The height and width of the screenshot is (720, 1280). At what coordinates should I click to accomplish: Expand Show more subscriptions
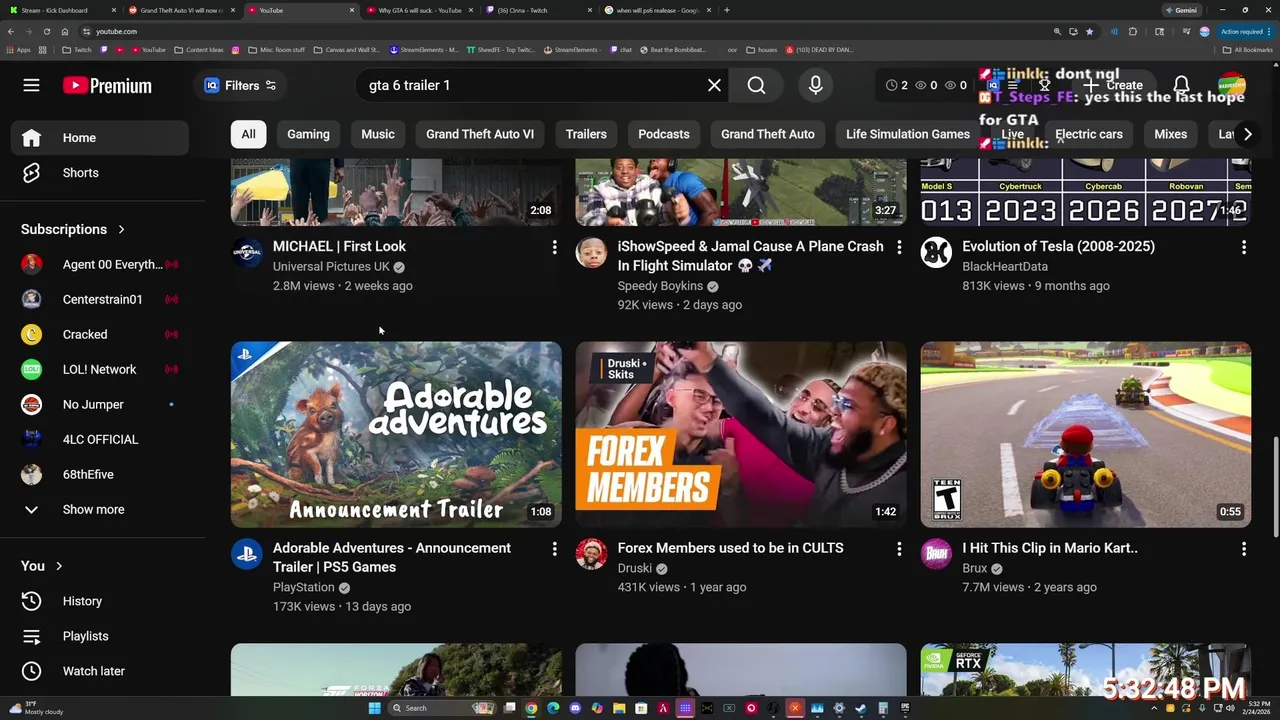(100, 509)
